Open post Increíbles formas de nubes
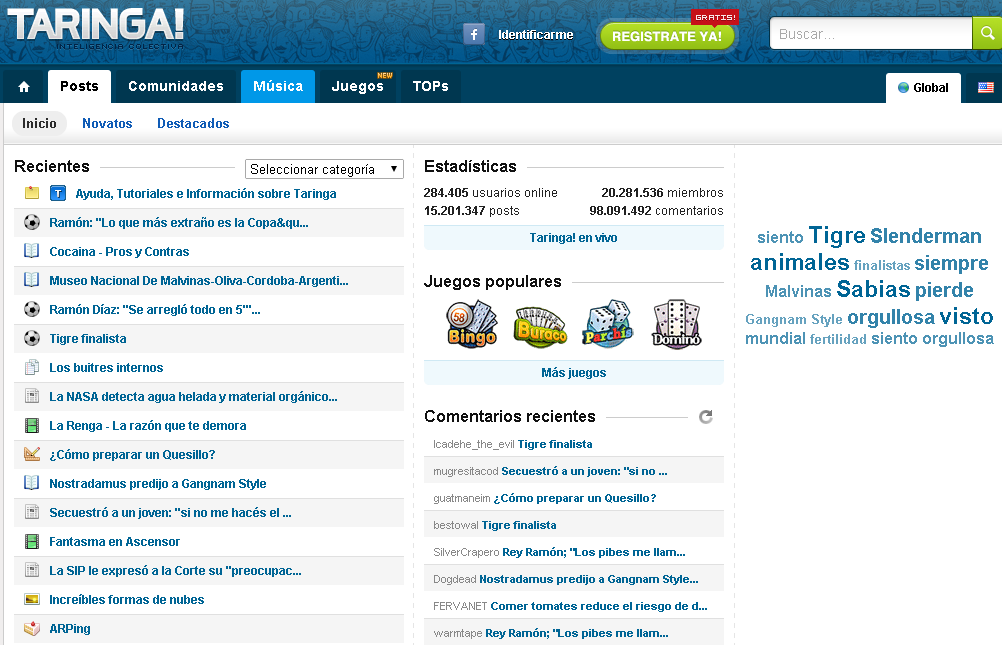This screenshot has height=645, width=1002. click(127, 600)
